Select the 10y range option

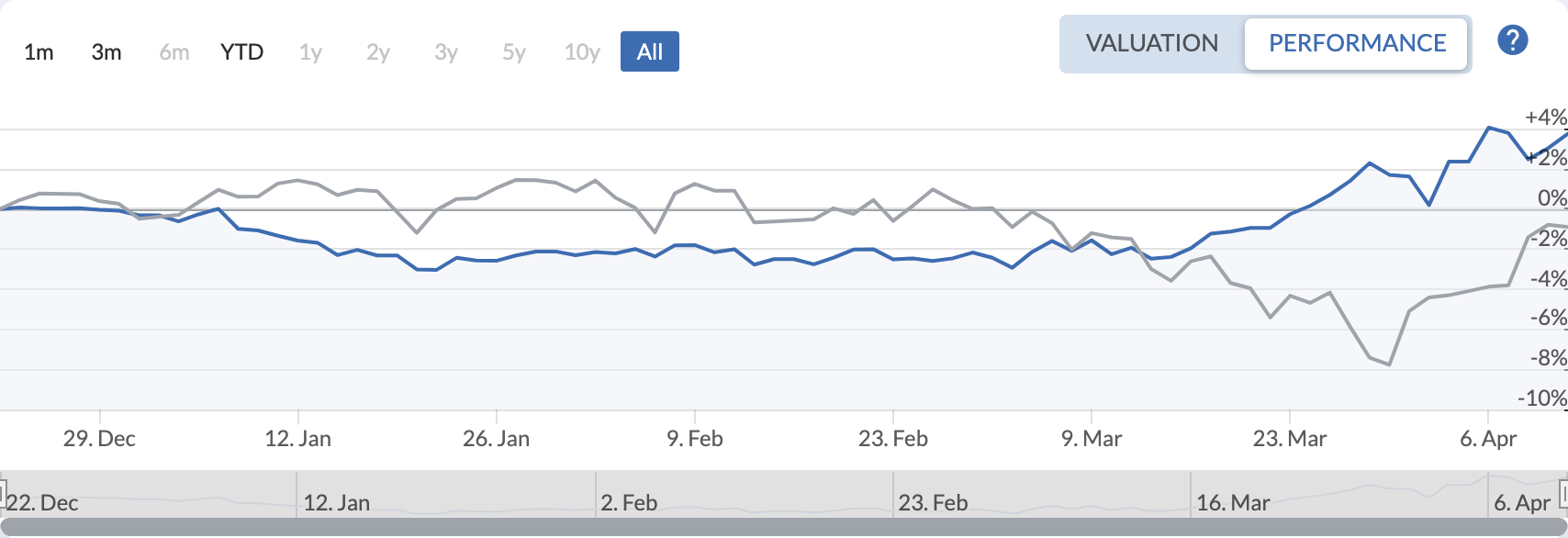point(582,52)
